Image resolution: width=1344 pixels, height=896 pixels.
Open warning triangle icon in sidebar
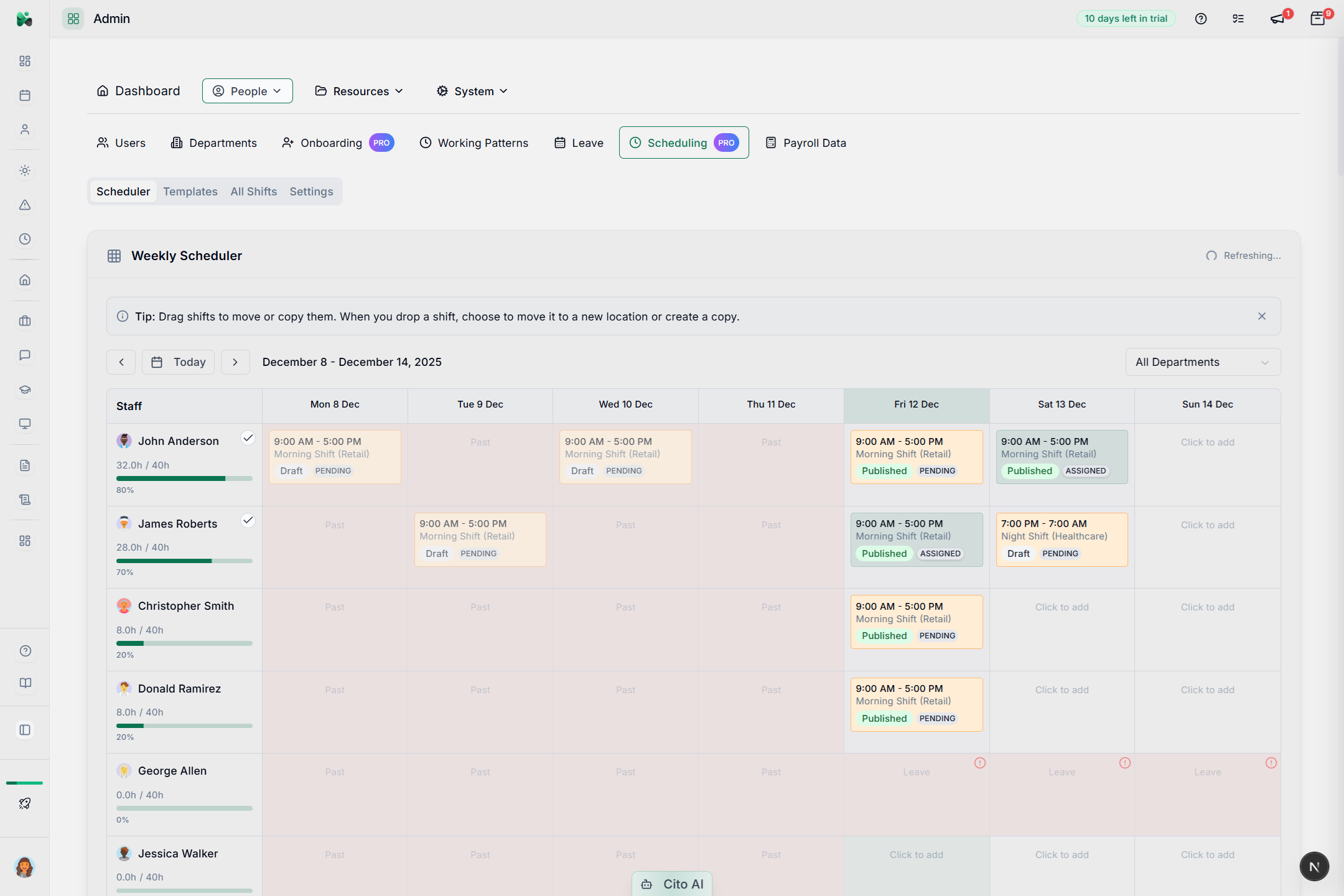25,205
